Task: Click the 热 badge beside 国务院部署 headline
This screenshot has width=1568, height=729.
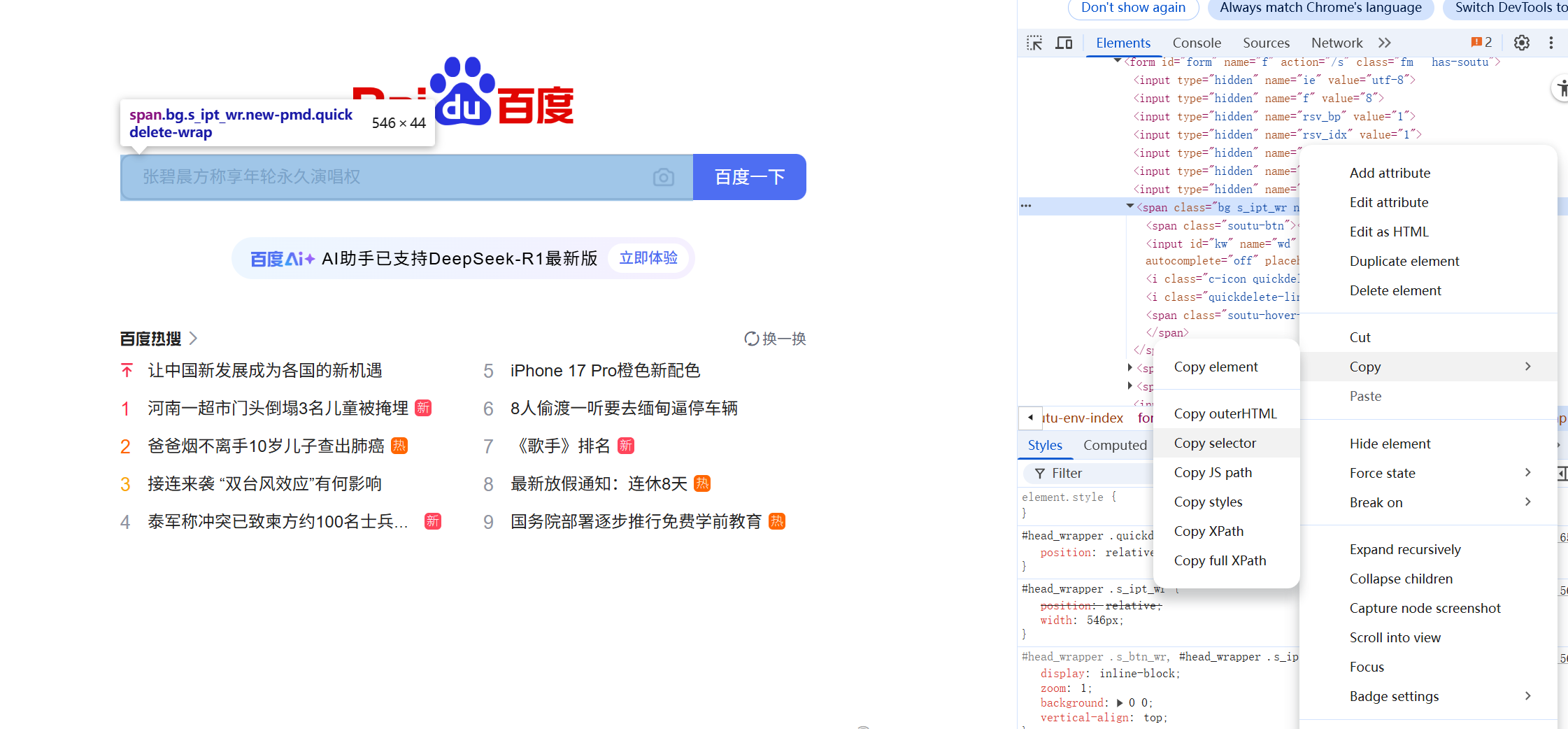Action: [777, 521]
